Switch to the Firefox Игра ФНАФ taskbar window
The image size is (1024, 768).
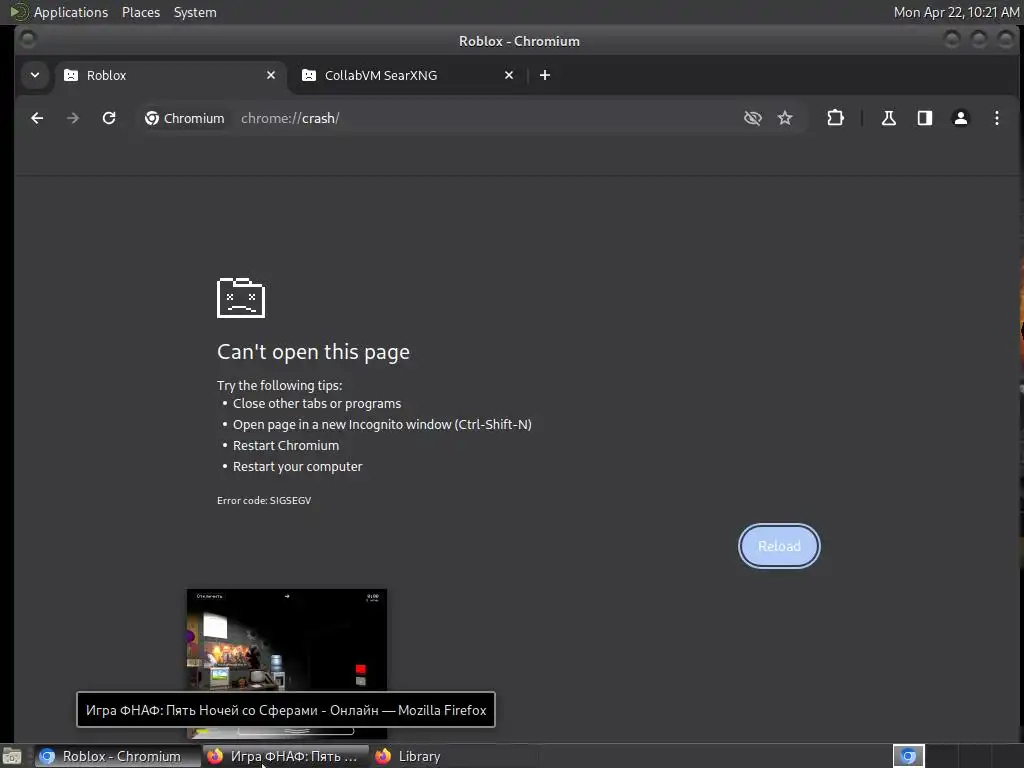click(x=286, y=756)
